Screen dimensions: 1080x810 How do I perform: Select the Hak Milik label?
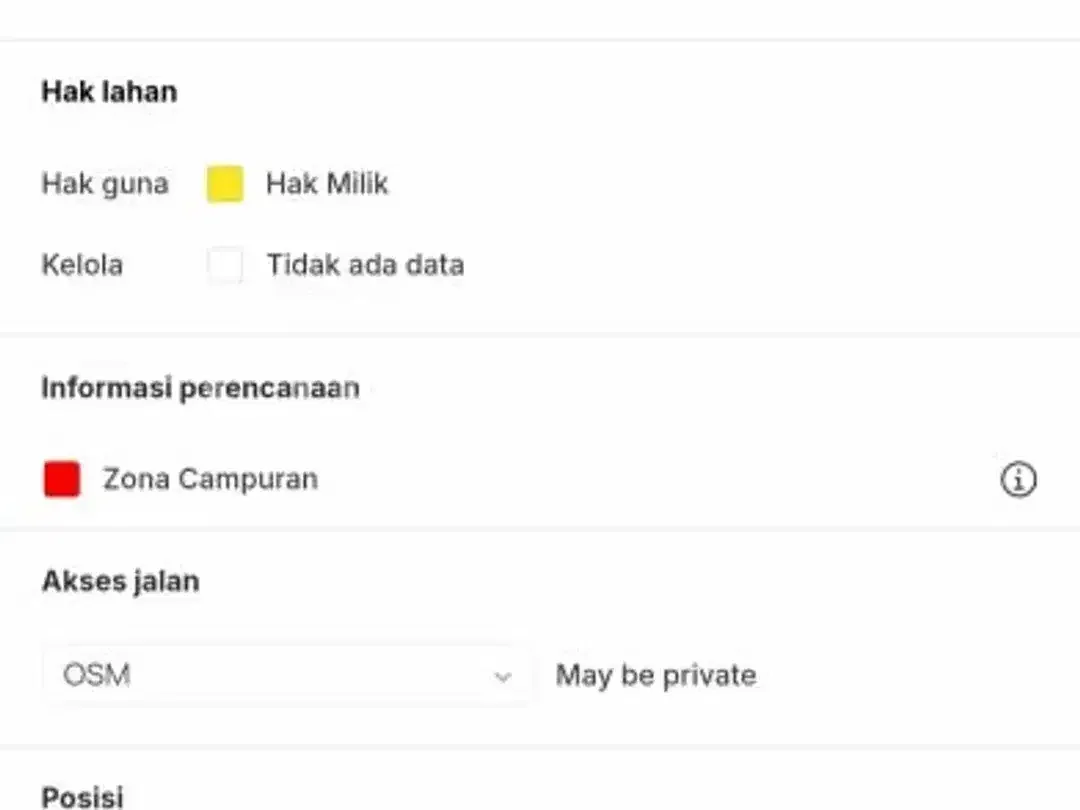(x=327, y=184)
